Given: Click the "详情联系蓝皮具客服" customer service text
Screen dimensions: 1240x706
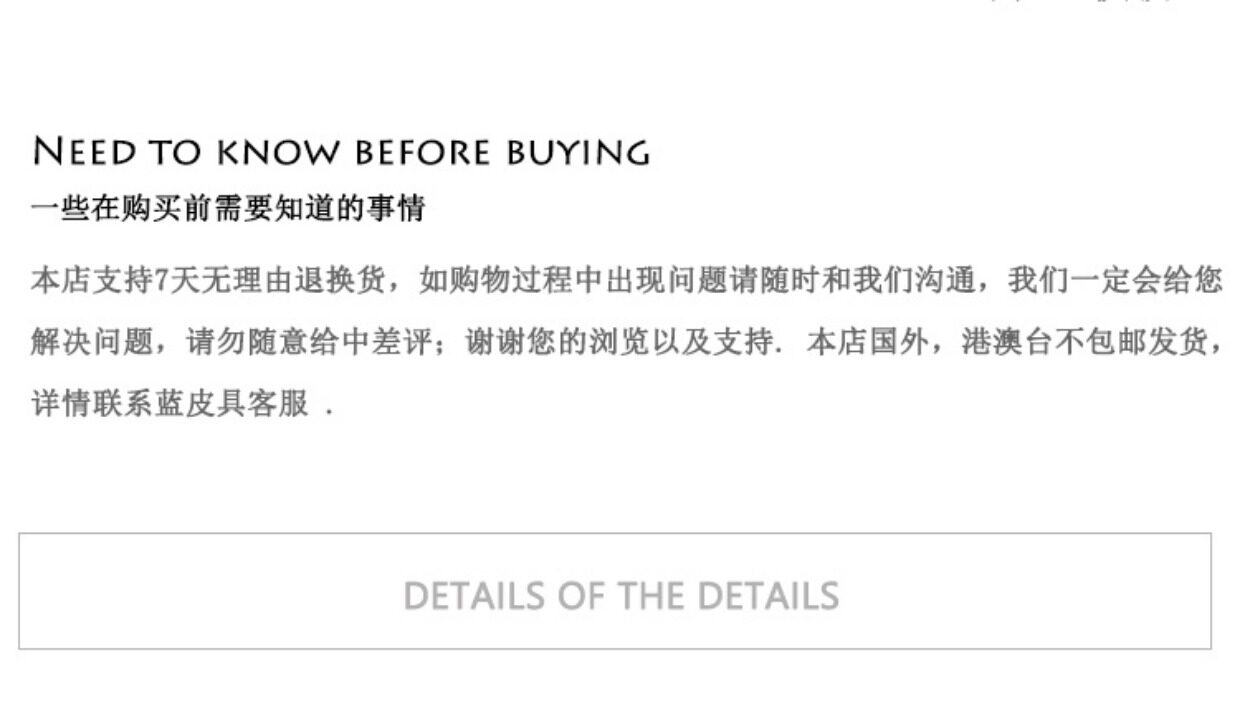Looking at the screenshot, I should [x=170, y=405].
